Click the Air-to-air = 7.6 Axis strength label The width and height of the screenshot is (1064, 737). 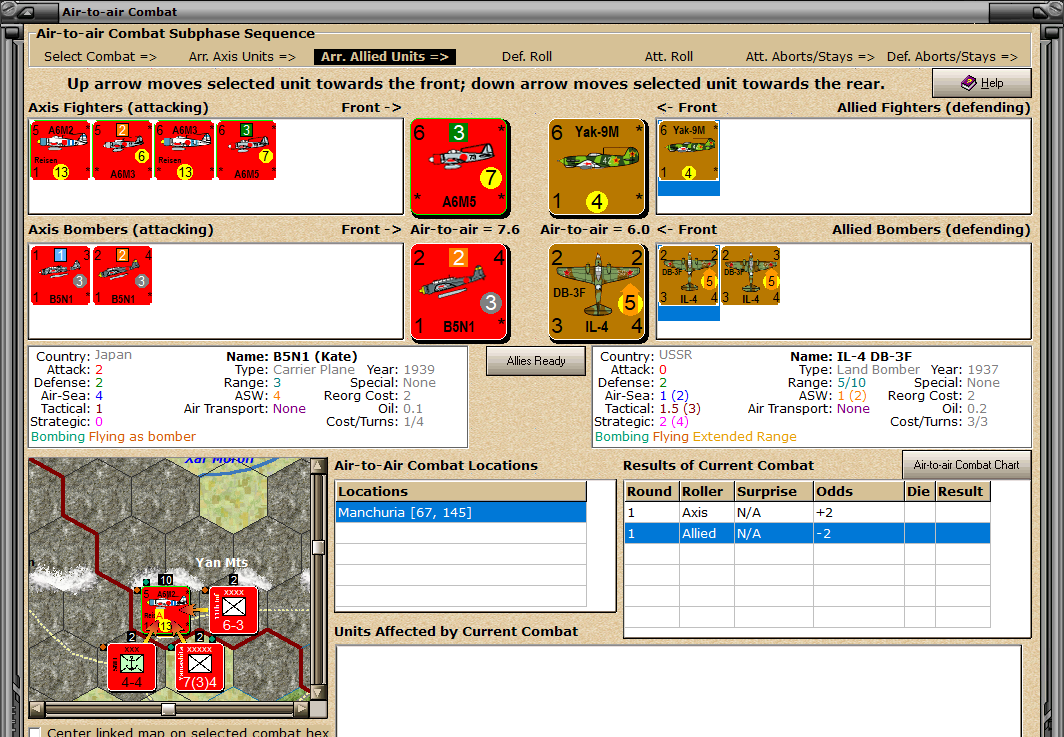tap(465, 230)
